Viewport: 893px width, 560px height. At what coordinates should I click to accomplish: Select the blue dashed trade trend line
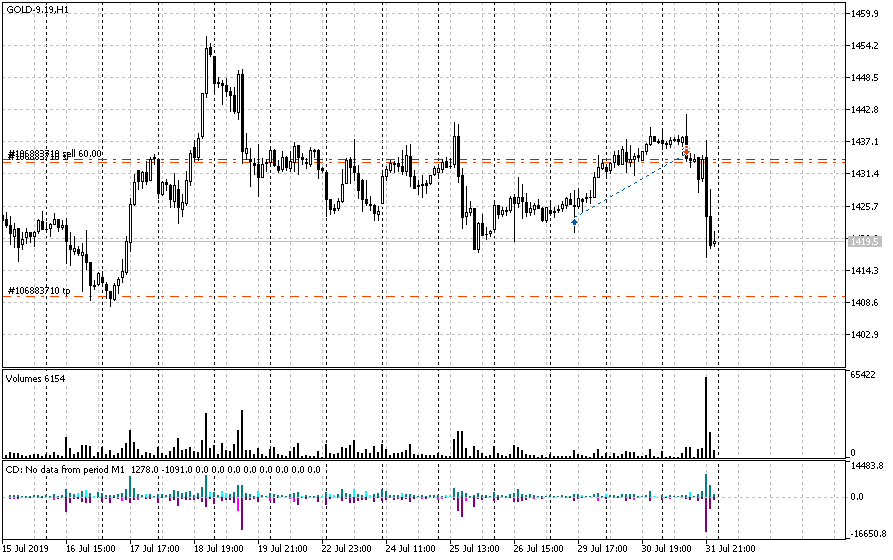click(630, 187)
